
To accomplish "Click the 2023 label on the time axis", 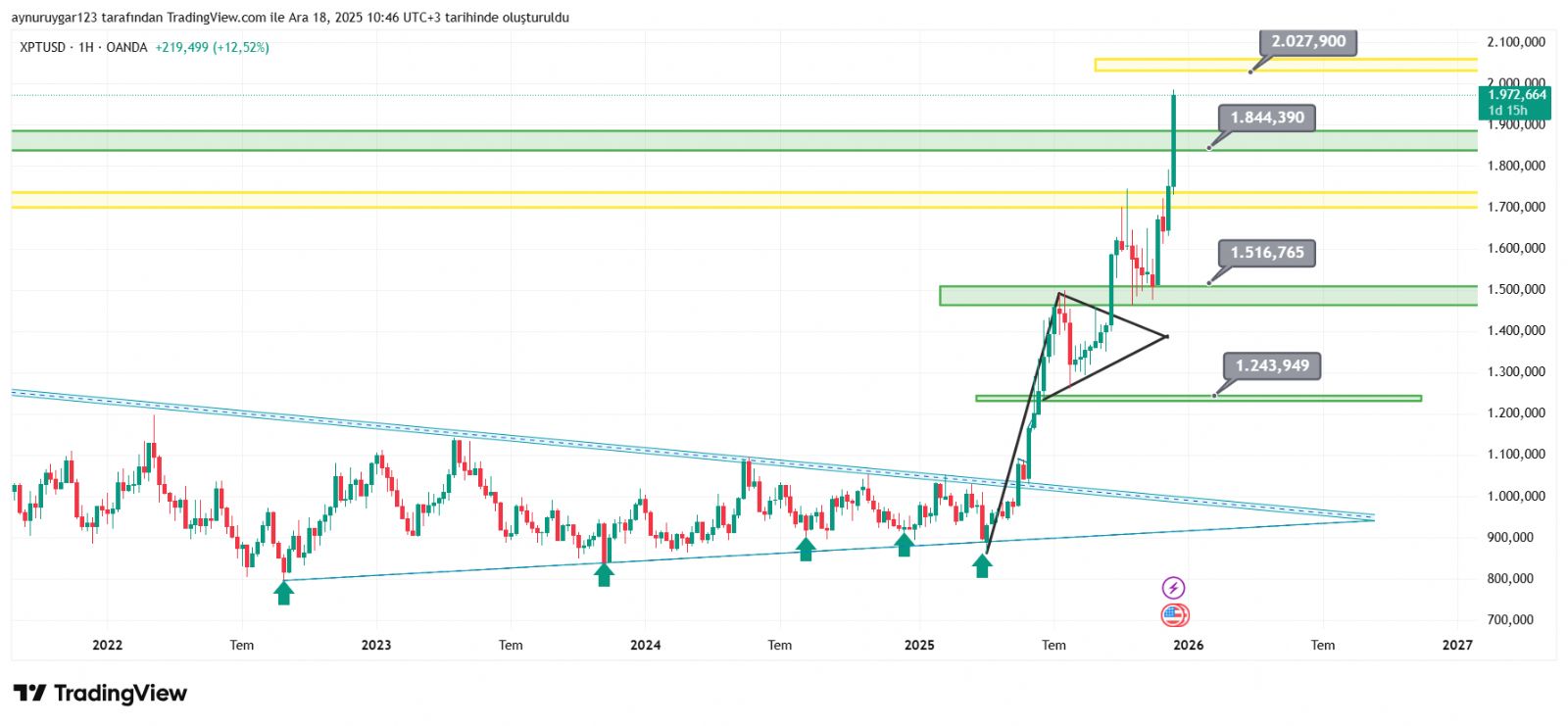I will click(375, 645).
